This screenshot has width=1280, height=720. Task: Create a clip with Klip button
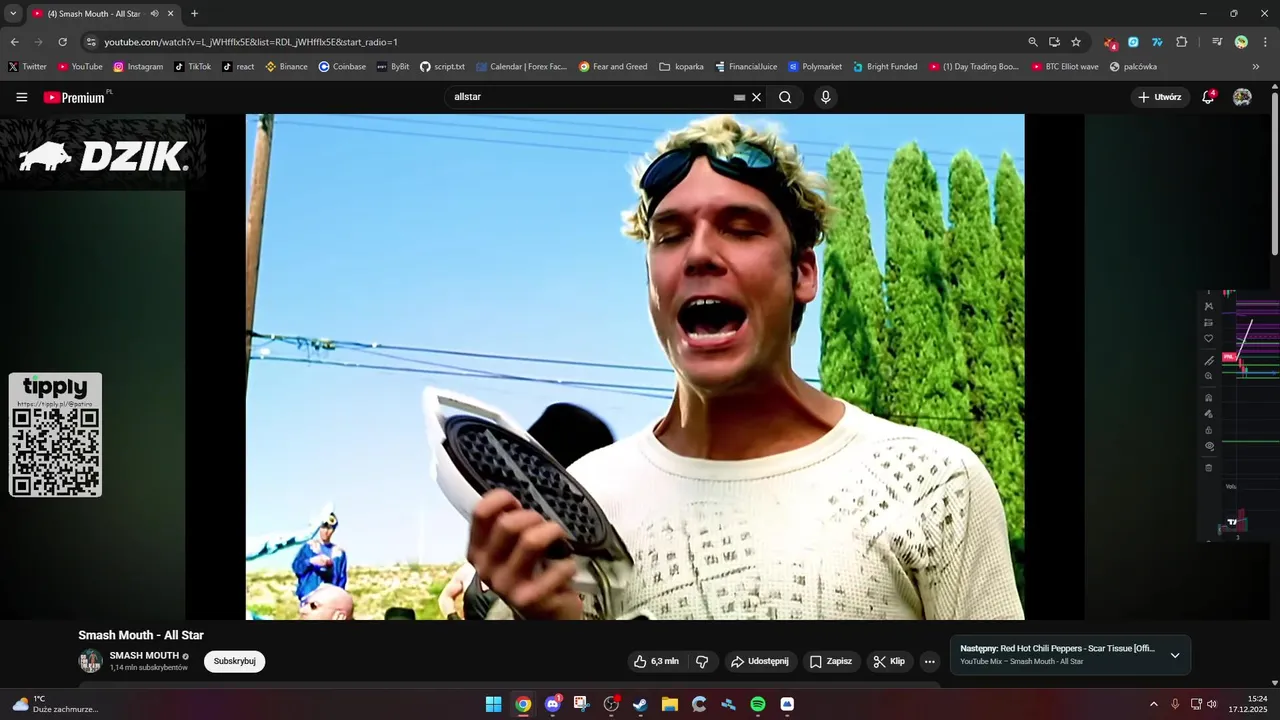pos(888,661)
